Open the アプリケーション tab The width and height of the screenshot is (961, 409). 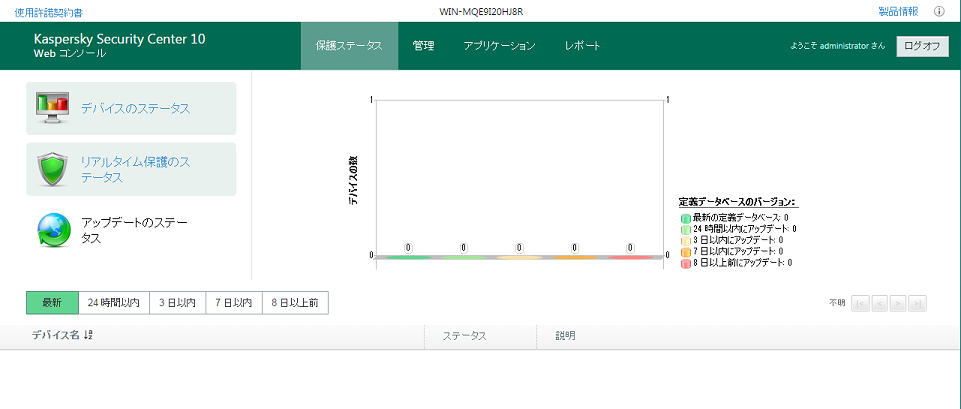tap(499, 46)
